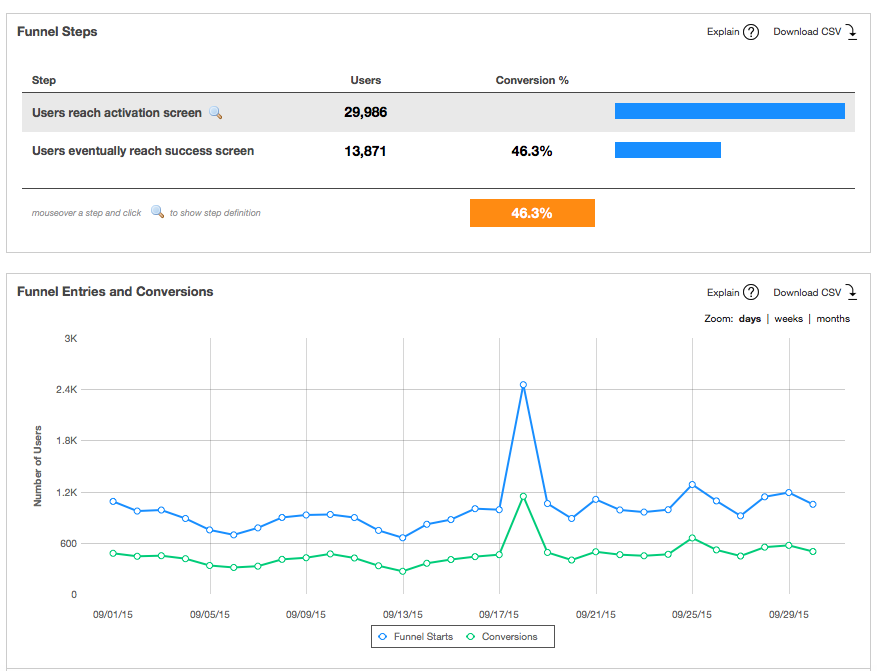Click the Explain question mark in Funnel Entries panel
Viewport: 877px width, 671px height.
click(x=751, y=293)
